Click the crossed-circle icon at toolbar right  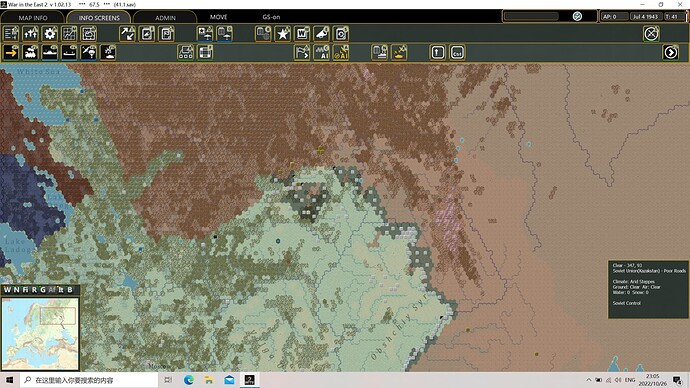651,33
